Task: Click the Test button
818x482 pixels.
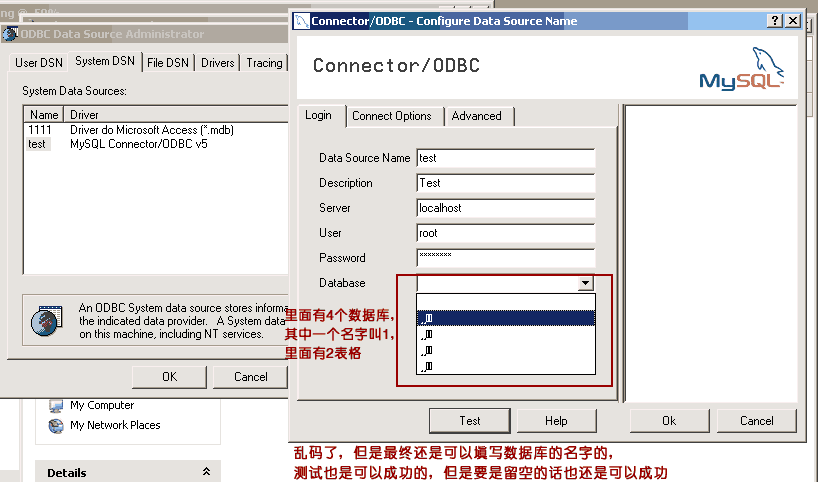Action: 470,421
